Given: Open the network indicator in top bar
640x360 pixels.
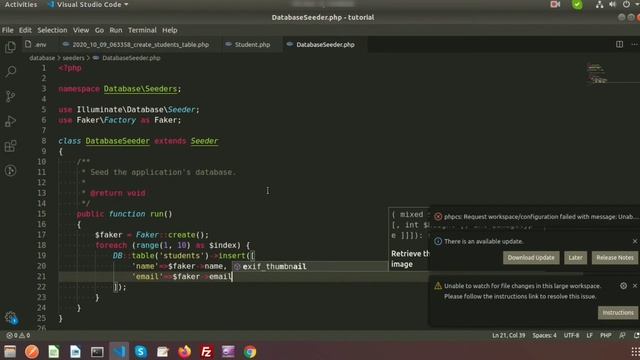Looking at the screenshot, I should pos(599,4).
